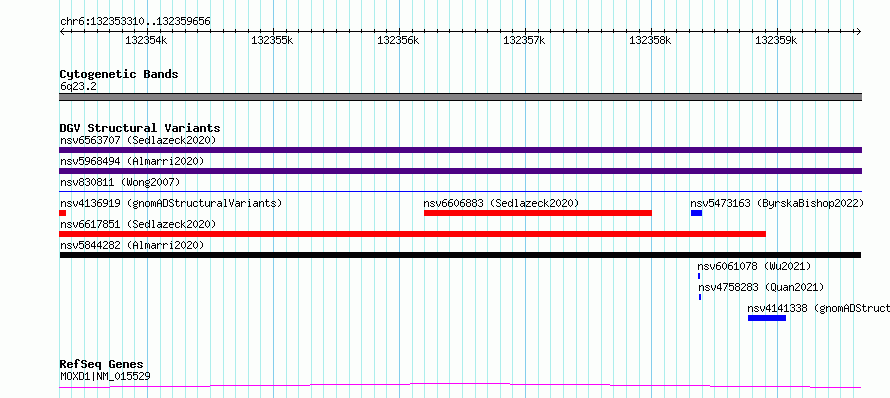Click the 132356k ruler position
The image size is (890, 398).
(398, 40)
